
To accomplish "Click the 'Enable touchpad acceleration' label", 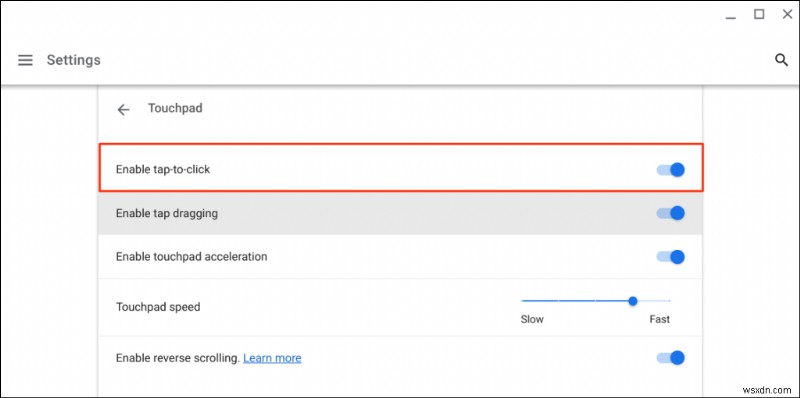I will (x=191, y=256).
